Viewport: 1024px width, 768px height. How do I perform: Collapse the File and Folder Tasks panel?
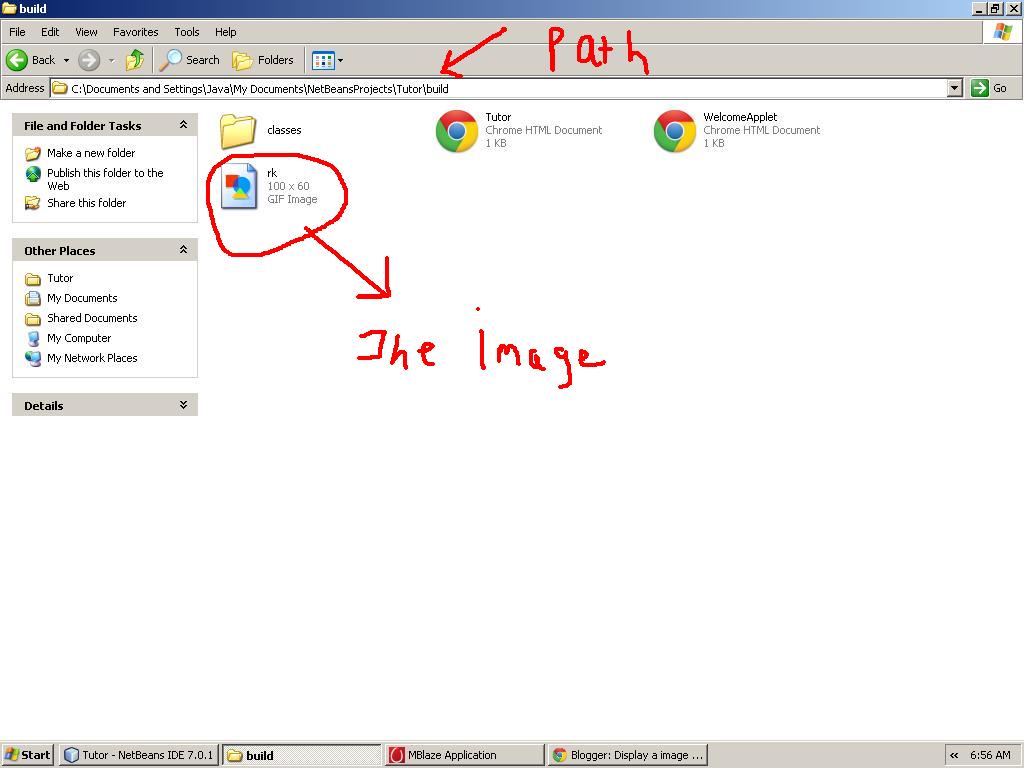click(183, 125)
